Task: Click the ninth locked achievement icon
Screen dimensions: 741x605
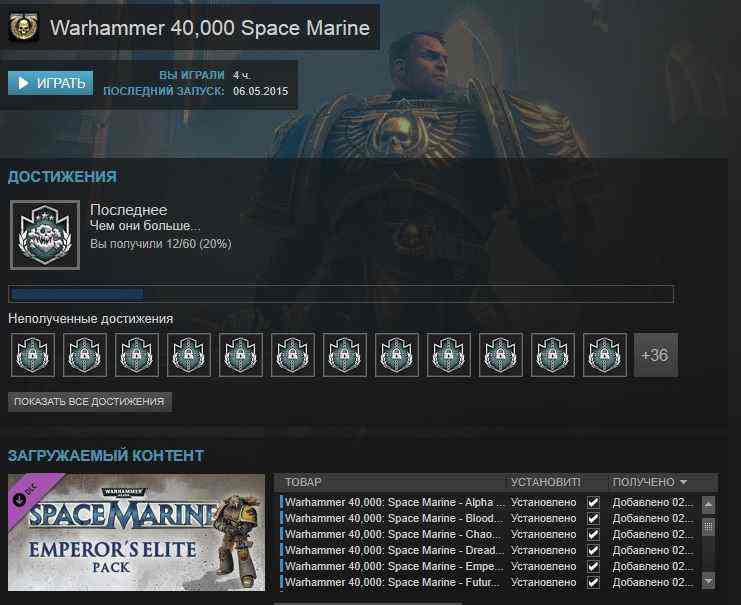Action: point(449,355)
